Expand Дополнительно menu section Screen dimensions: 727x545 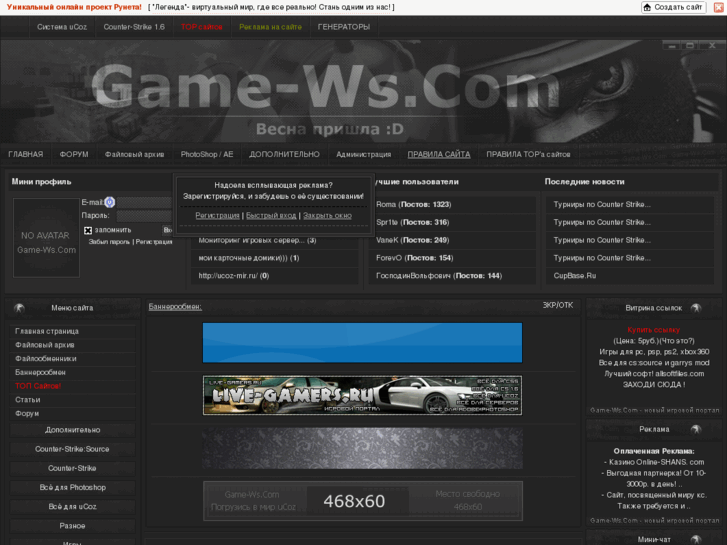coord(72,430)
